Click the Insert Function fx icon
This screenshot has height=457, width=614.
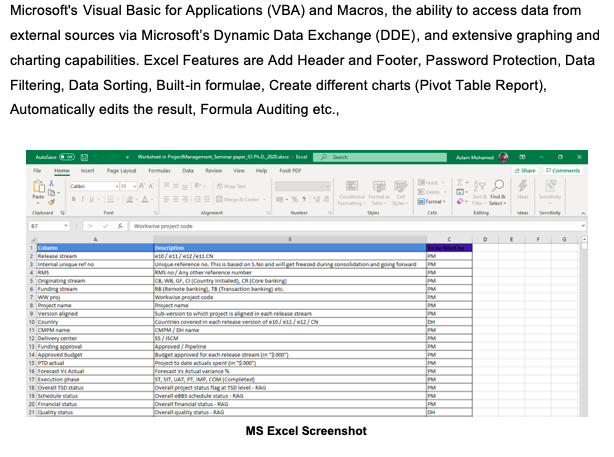tap(120, 226)
